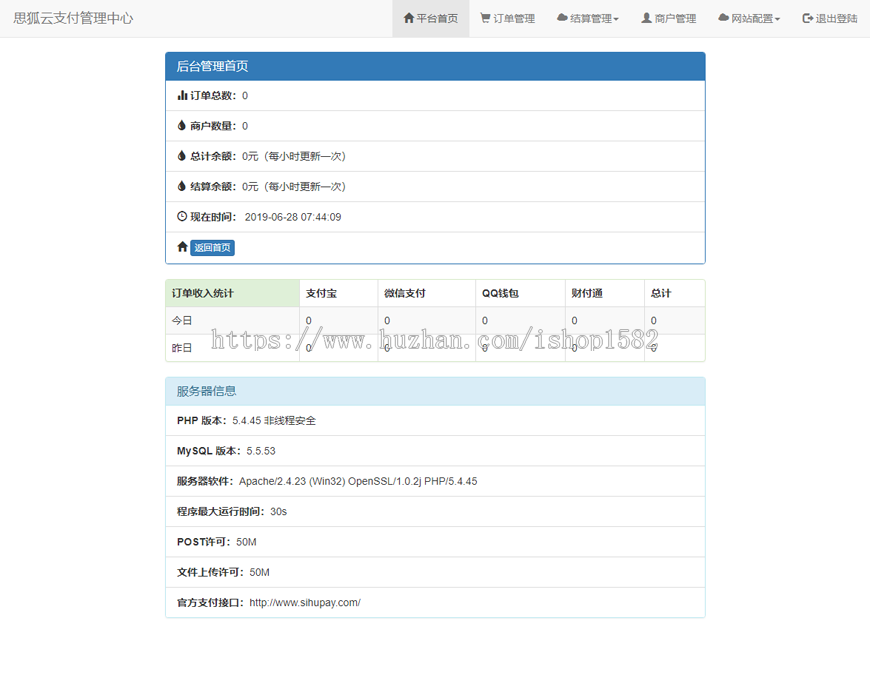Click the cloud icon beside 网站配置

click(721, 18)
